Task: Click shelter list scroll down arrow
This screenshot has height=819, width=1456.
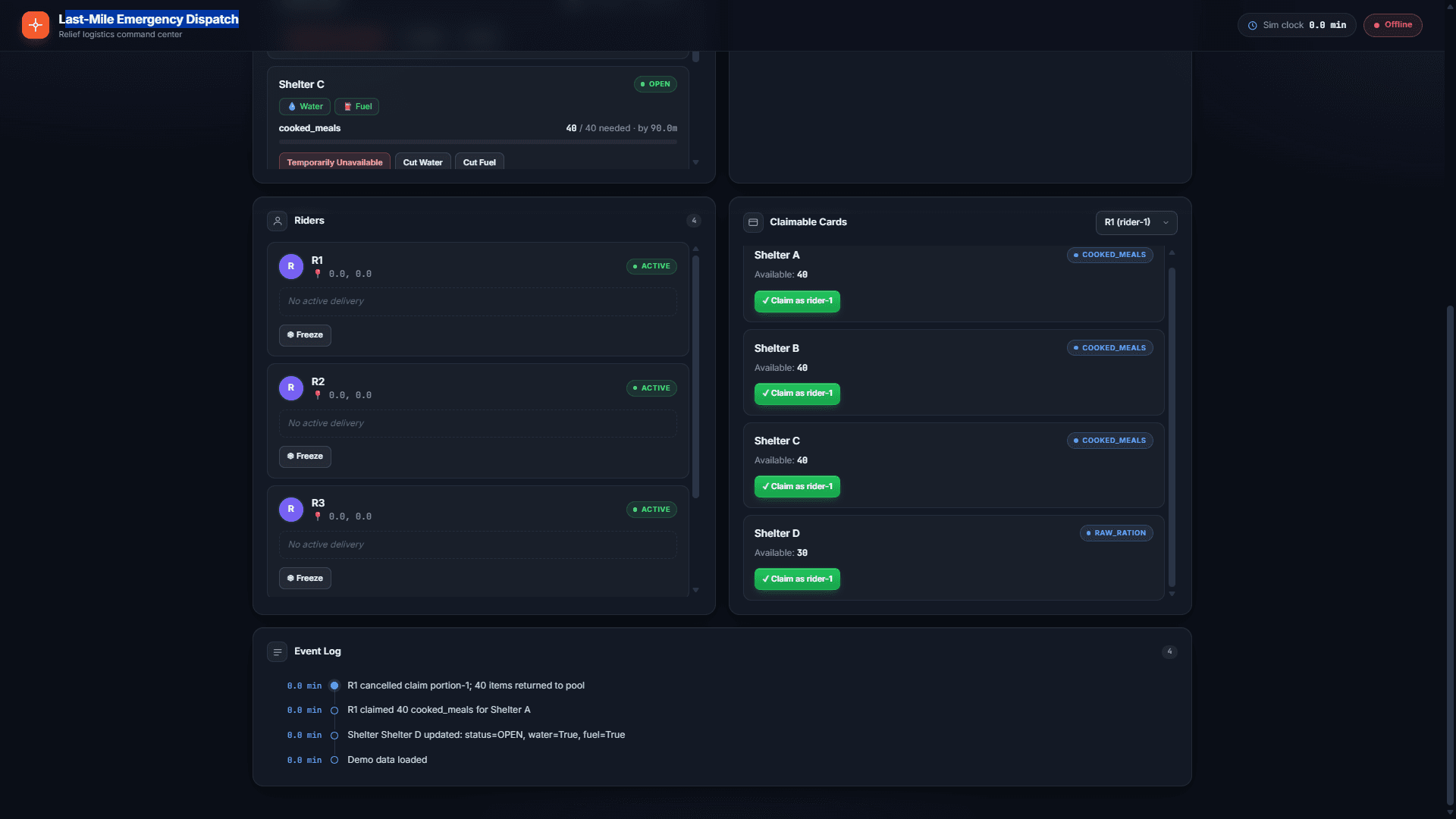Action: (695, 162)
